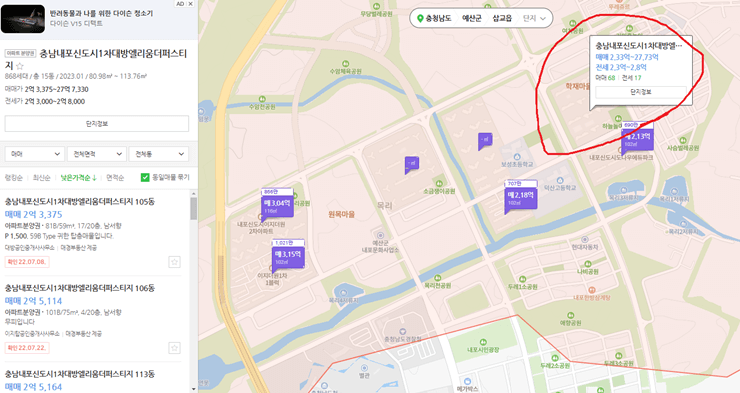This screenshot has width=740, height=393.
Task: Click 확인 22.07.08. confirmation badge
Action: [26, 261]
